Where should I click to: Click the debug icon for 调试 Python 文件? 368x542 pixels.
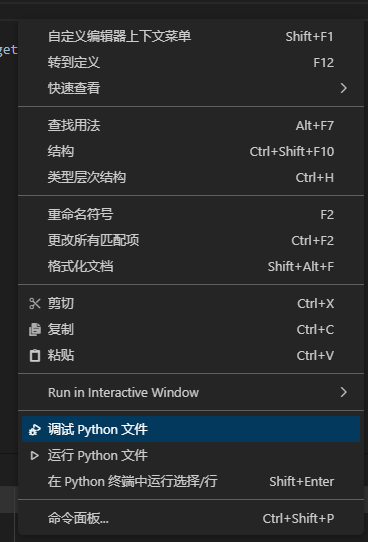coord(35,430)
